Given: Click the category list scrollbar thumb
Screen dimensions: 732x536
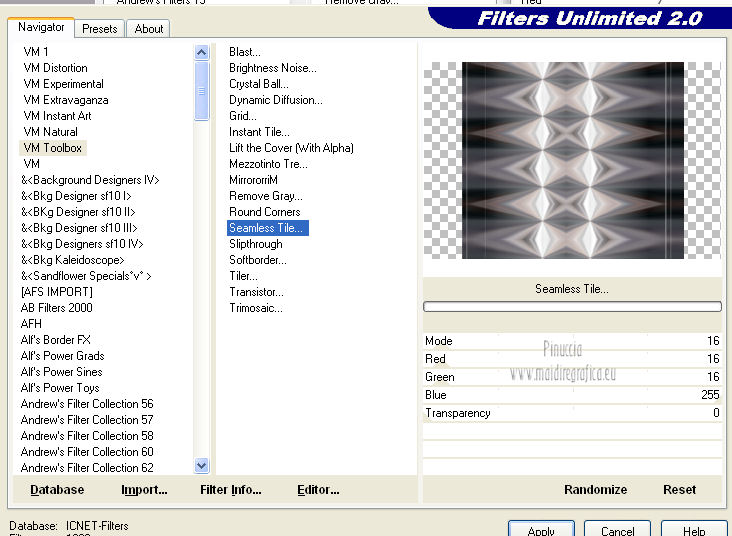Looking at the screenshot, I should [201, 91].
